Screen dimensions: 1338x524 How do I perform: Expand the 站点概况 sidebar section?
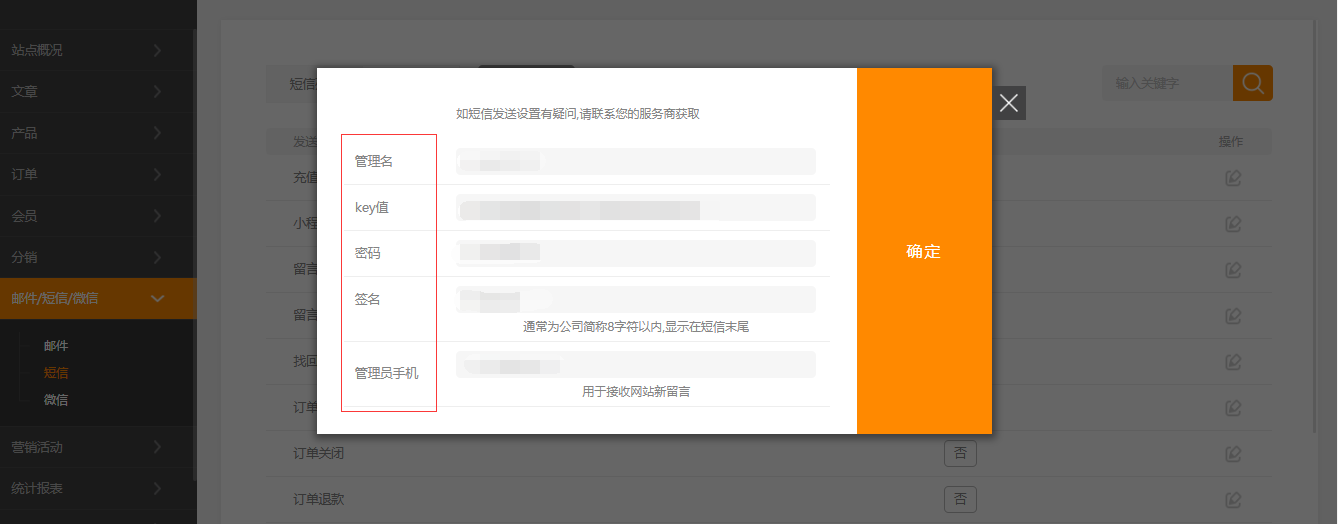click(98, 50)
